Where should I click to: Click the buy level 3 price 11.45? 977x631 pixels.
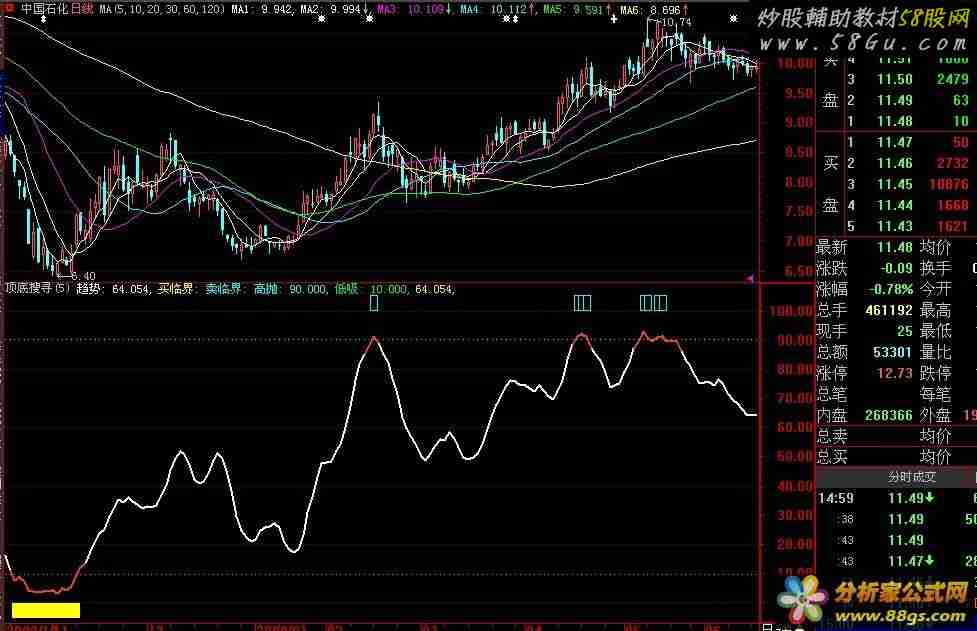(894, 184)
